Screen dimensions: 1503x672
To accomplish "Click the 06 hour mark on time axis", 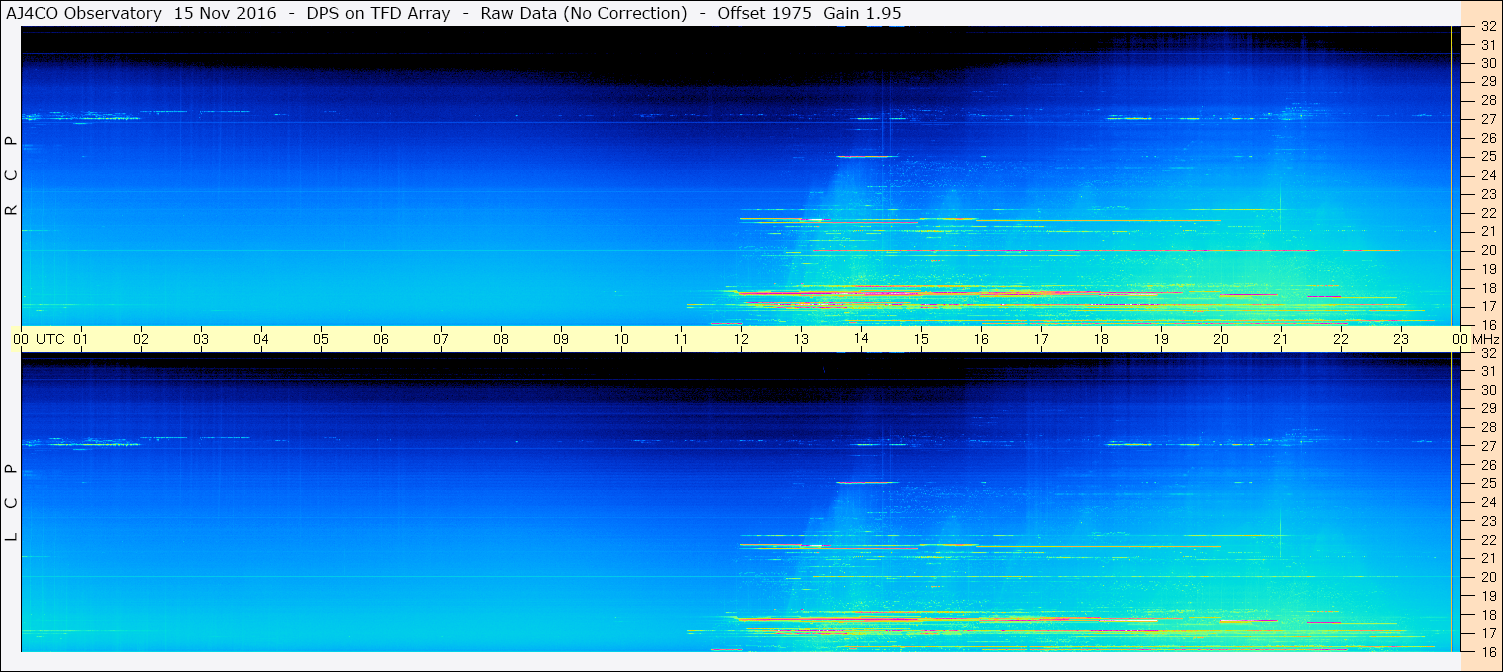I will [x=381, y=339].
